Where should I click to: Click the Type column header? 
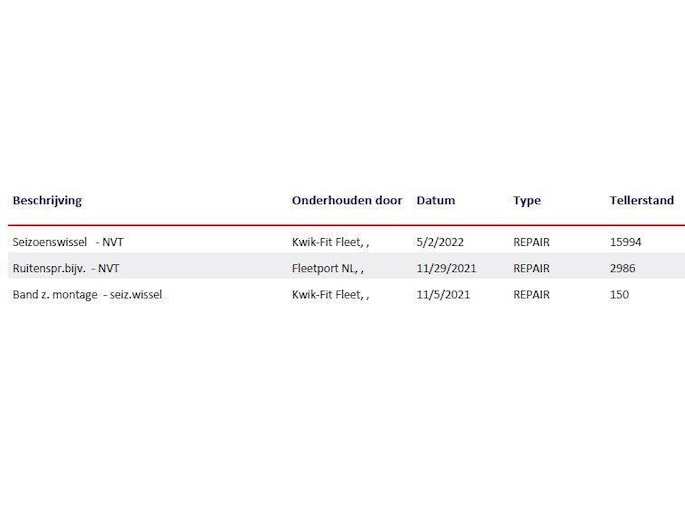[x=526, y=200]
